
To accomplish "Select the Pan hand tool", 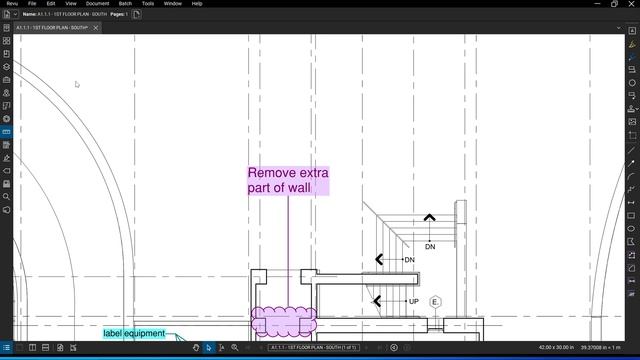I will coord(196,348).
